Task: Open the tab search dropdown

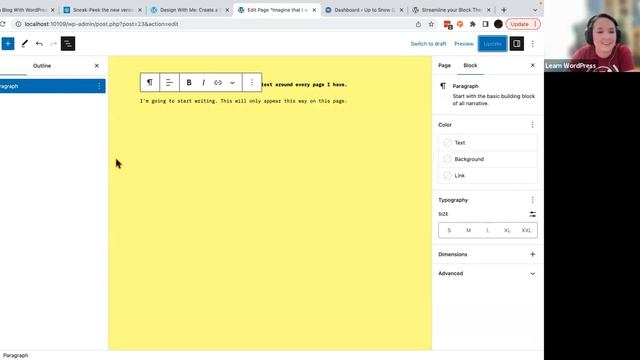Action: coord(535,10)
